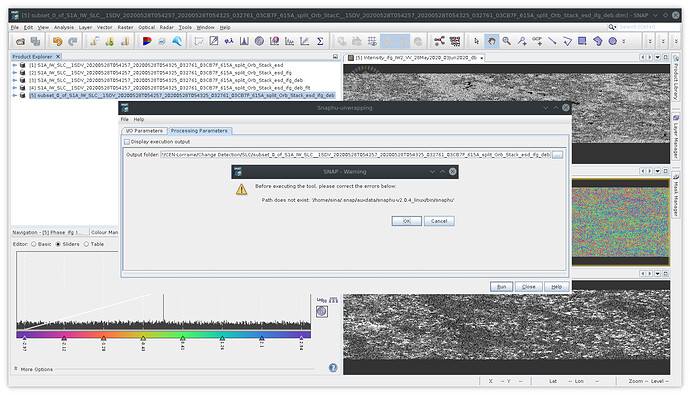690x395 pixels.
Task: Click the output folder browse button
Action: point(558,155)
